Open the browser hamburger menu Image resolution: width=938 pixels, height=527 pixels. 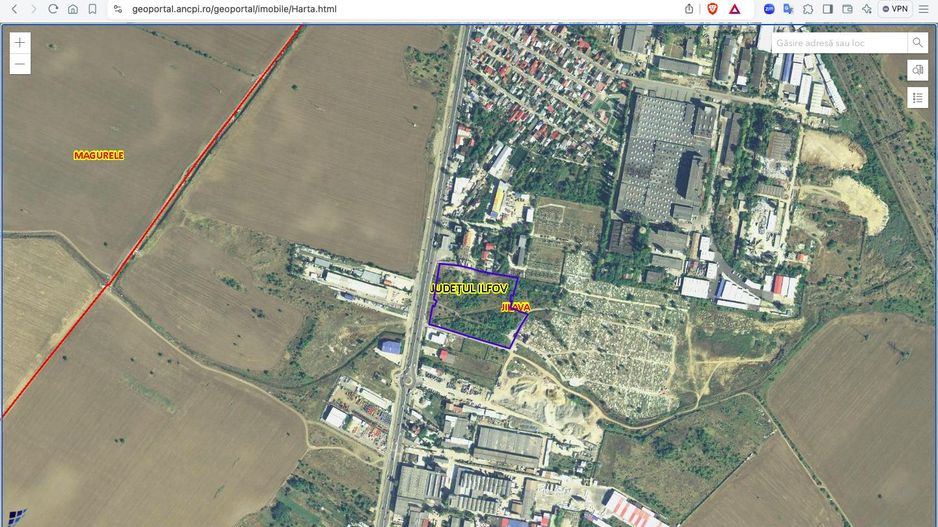[924, 9]
